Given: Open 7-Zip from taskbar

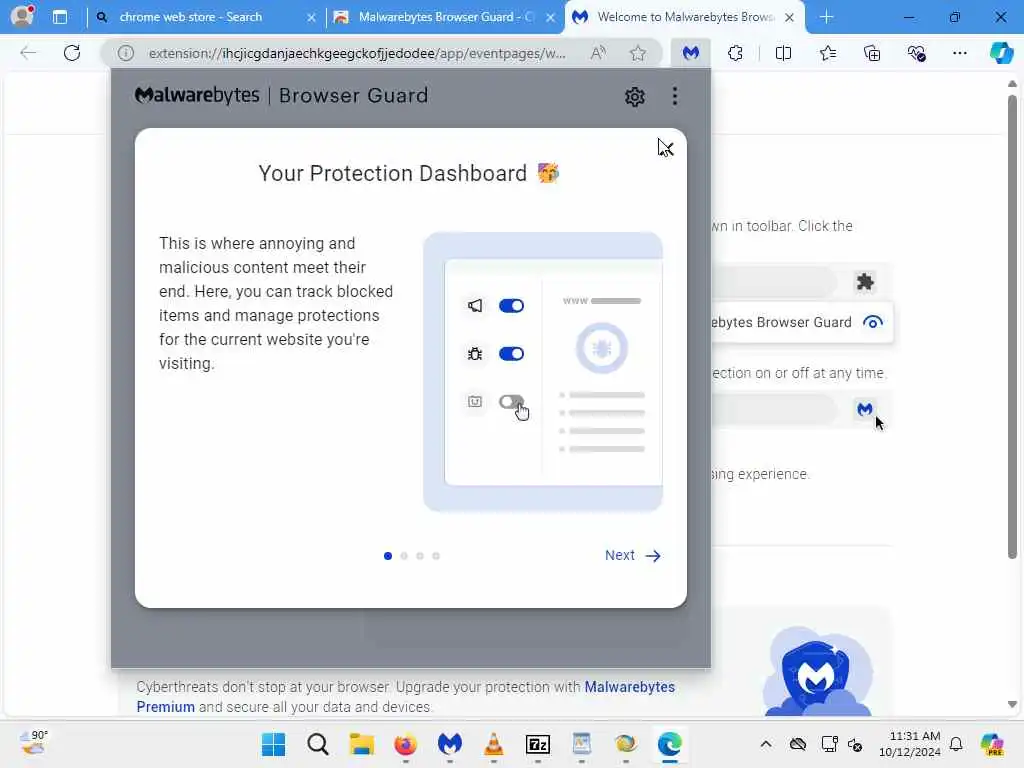Looking at the screenshot, I should click(x=537, y=744).
